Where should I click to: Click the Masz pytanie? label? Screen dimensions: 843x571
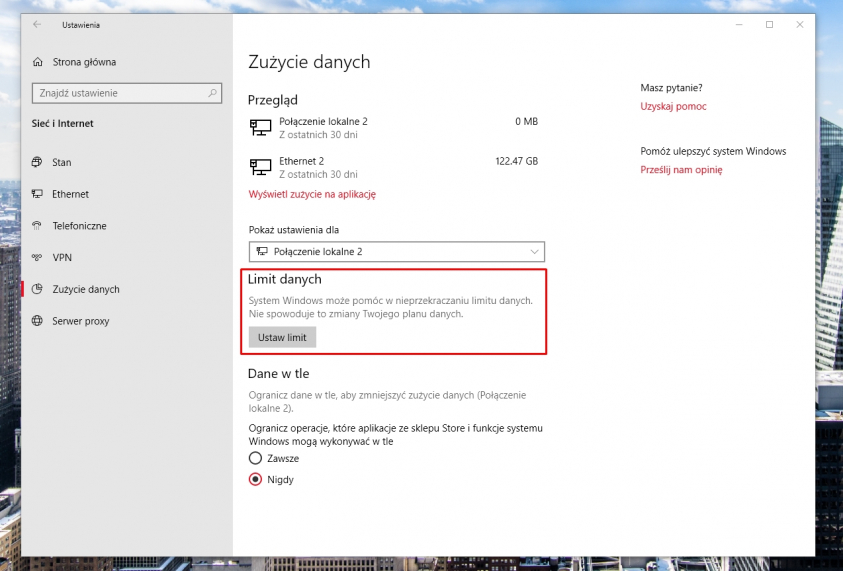[671, 88]
